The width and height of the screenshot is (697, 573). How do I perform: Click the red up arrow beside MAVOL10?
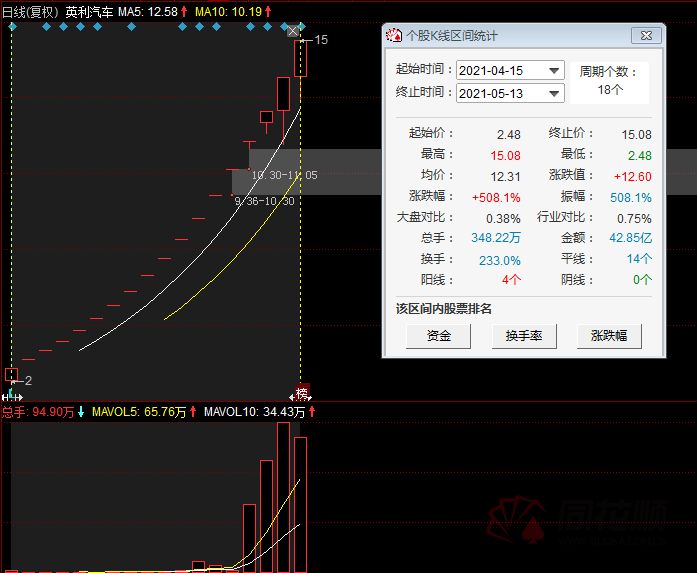tap(312, 412)
